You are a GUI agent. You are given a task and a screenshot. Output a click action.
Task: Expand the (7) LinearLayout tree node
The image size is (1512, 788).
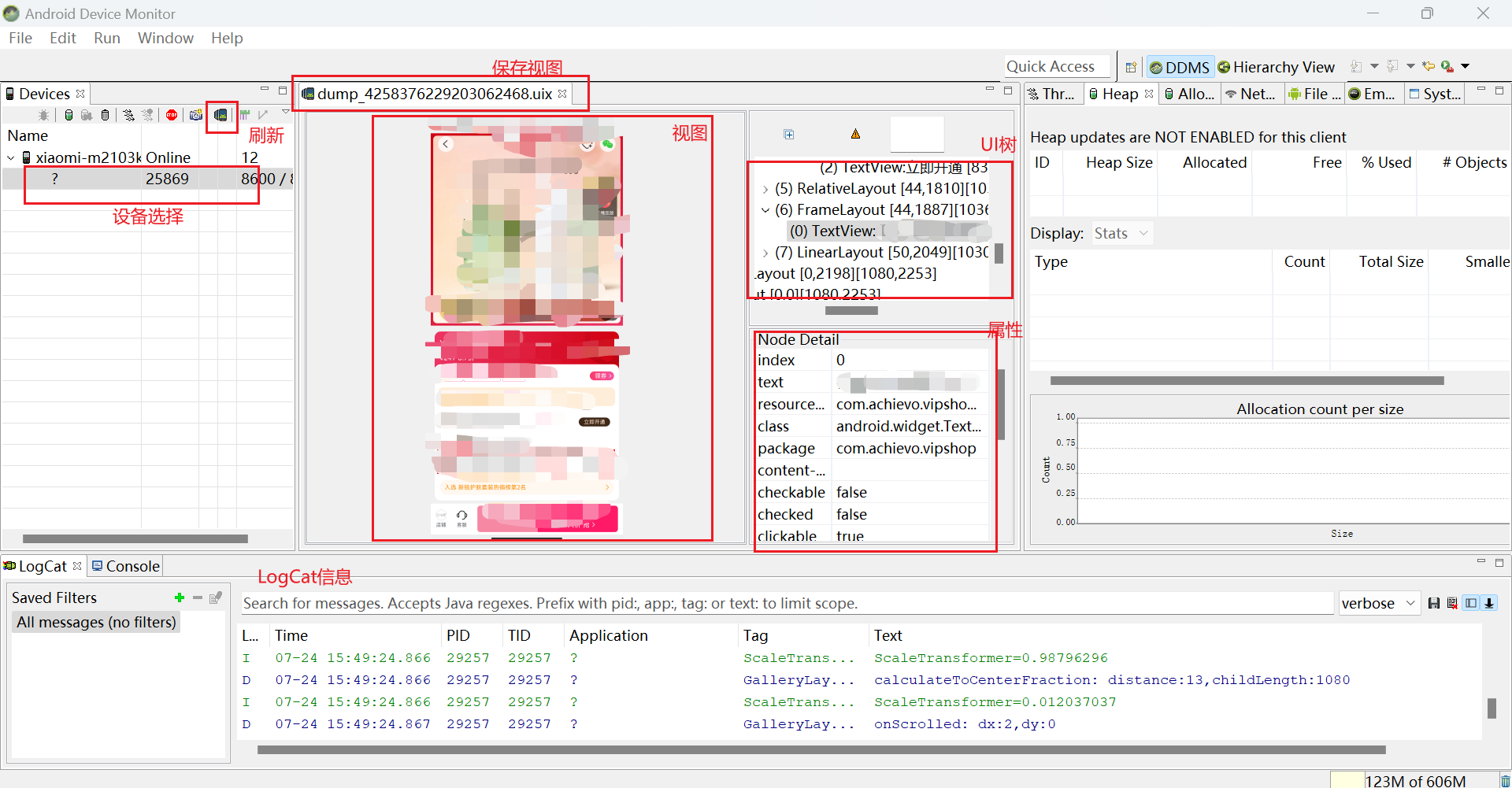(x=765, y=253)
